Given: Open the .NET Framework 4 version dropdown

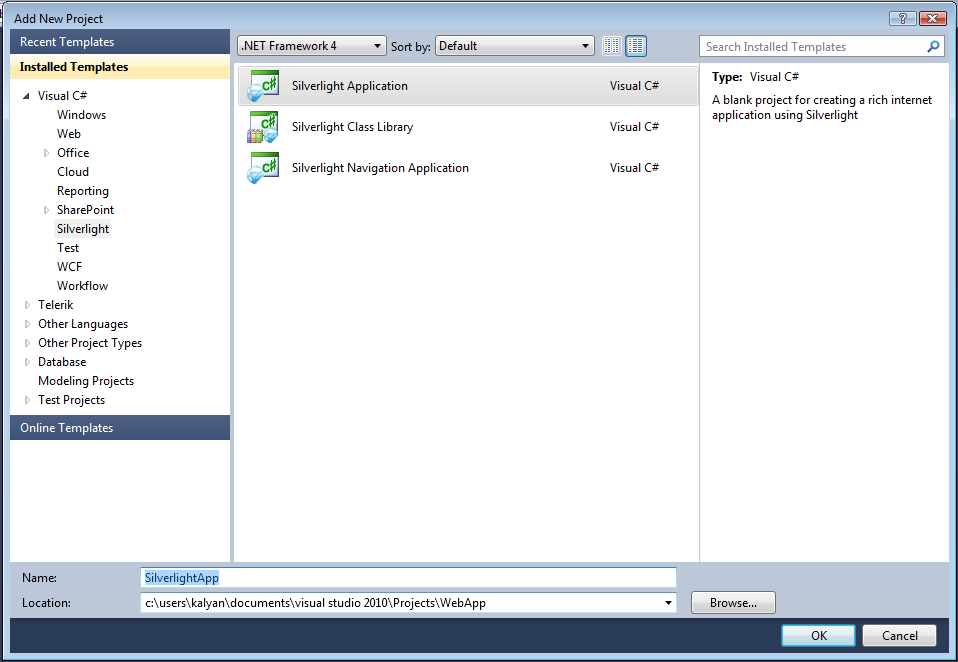Looking at the screenshot, I should click(x=312, y=46).
